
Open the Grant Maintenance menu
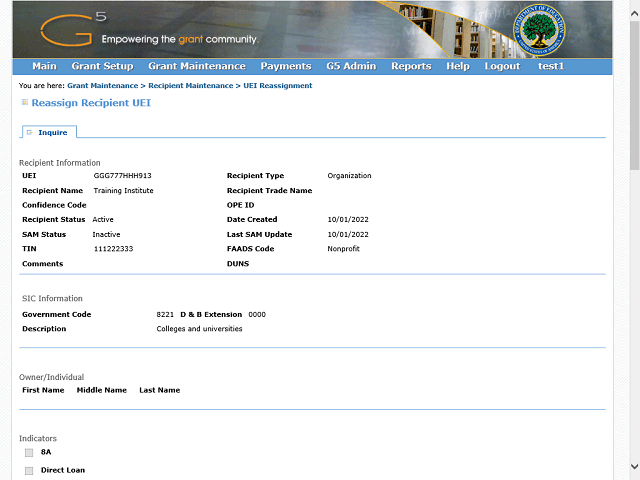197,66
